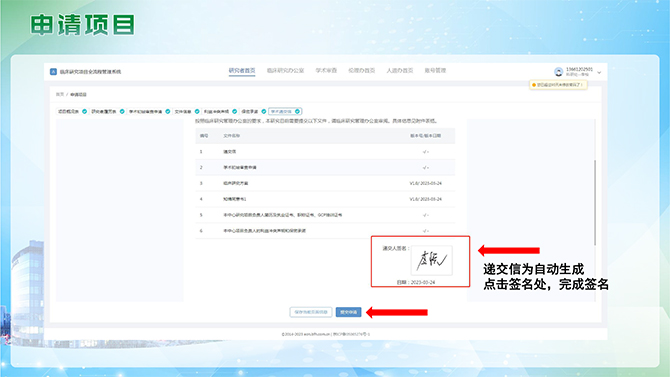The width and height of the screenshot is (670, 377).
Task: Click the blue 提交申请 button
Action: 349,312
